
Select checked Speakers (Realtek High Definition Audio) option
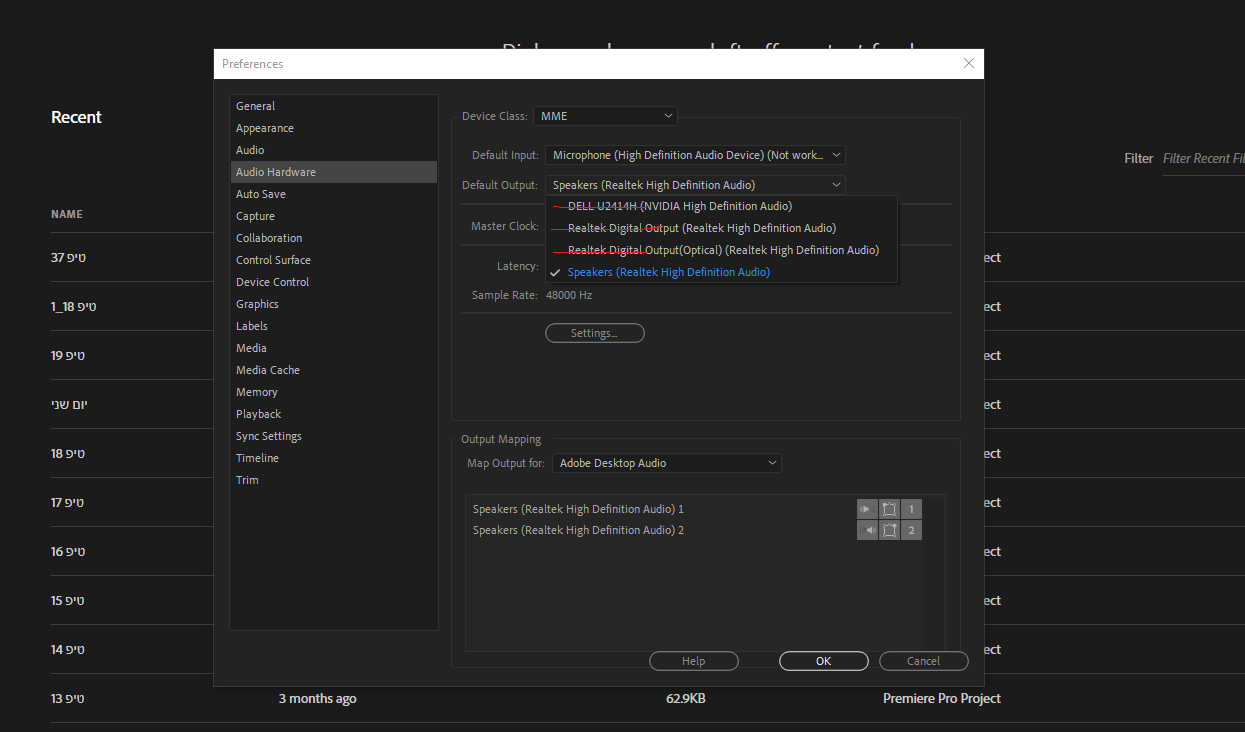(x=721, y=272)
